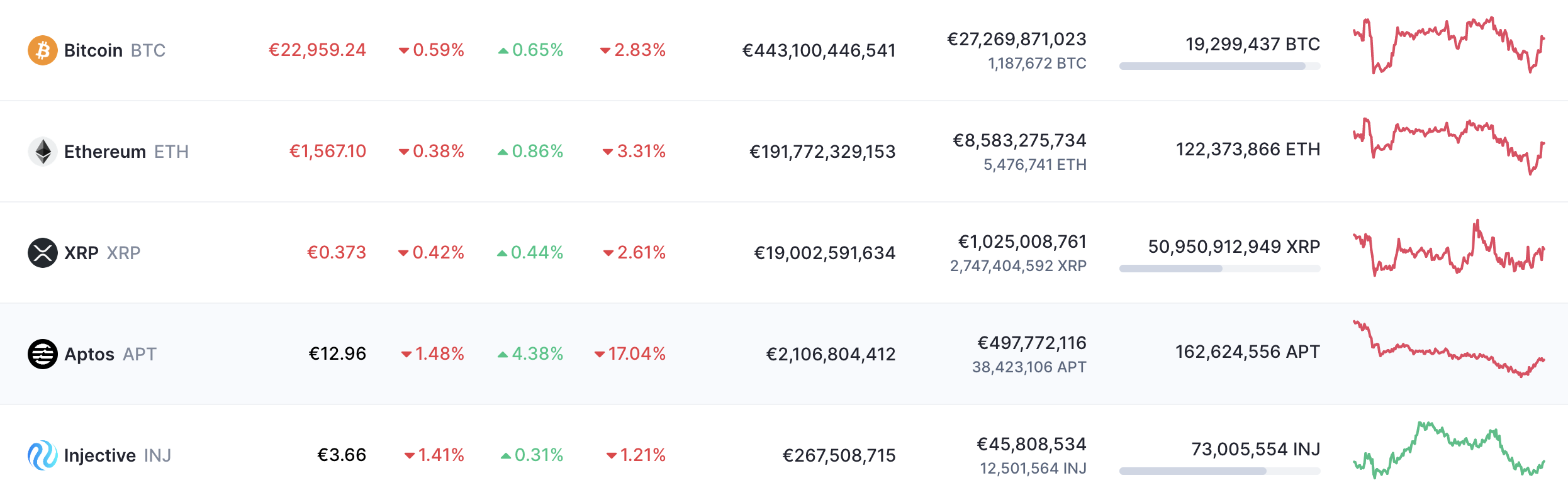Click the Injective logo icon
Image resolution: width=1568 pixels, height=500 pixels.
[x=42, y=455]
